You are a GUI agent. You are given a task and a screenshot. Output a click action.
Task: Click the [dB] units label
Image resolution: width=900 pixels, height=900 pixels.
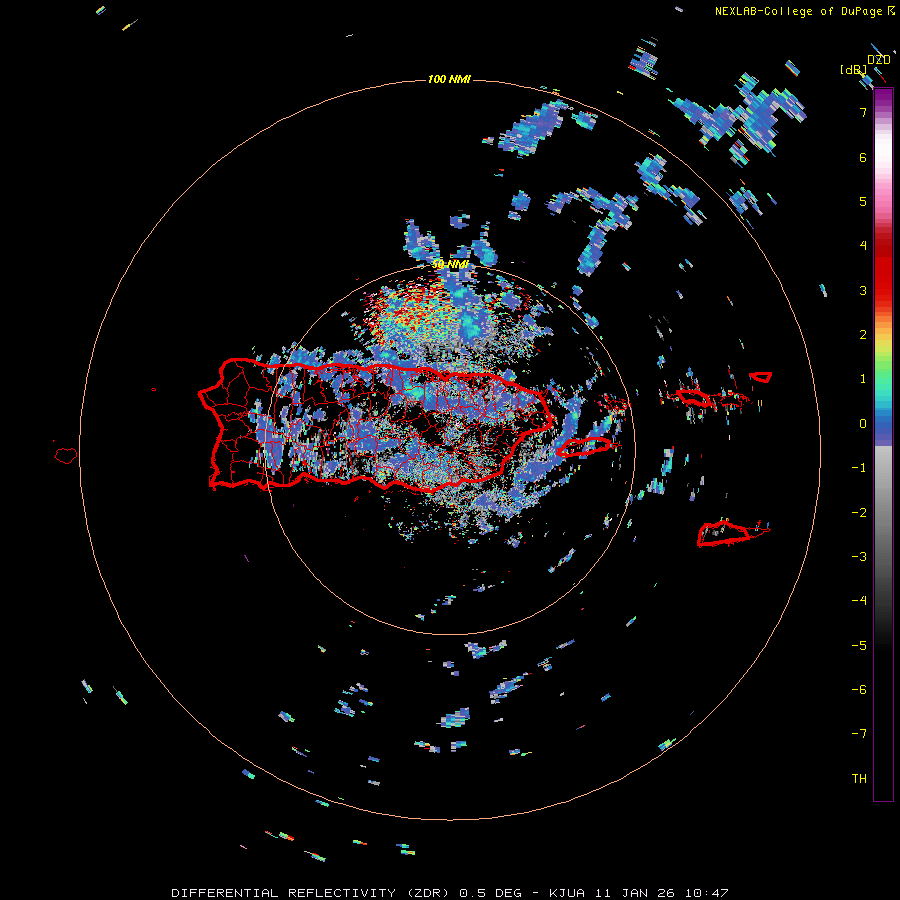[x=853, y=70]
